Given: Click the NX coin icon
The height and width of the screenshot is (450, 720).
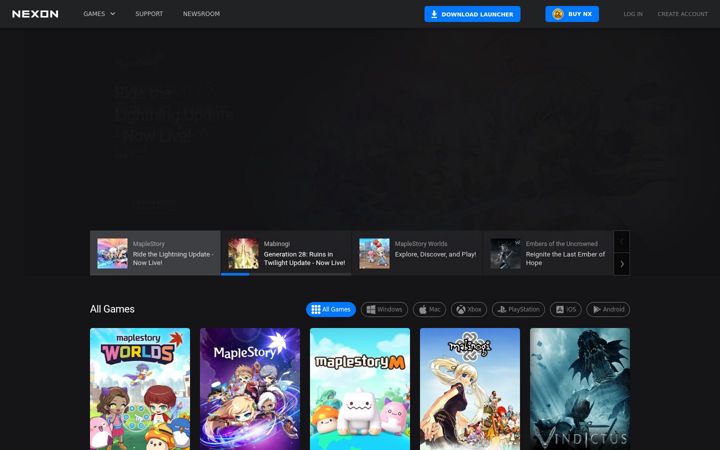Looking at the screenshot, I should [x=558, y=14].
